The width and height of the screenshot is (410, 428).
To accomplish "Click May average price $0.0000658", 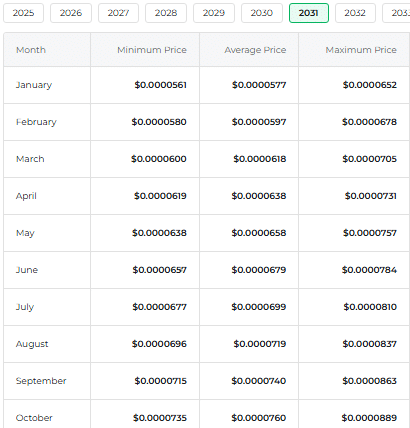I will (259, 233).
